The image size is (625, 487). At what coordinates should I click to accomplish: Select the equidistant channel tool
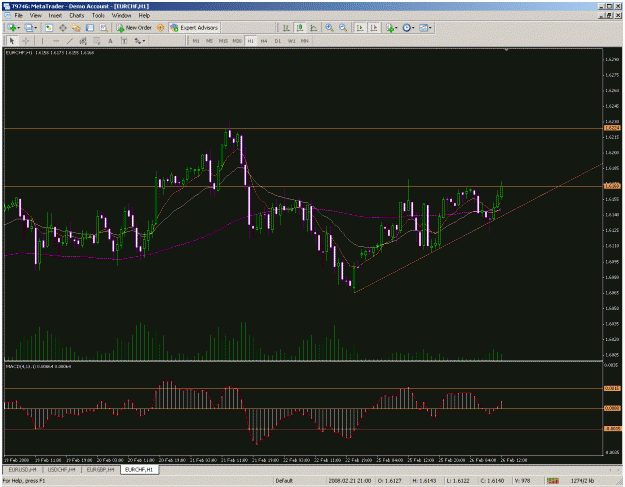pos(83,41)
